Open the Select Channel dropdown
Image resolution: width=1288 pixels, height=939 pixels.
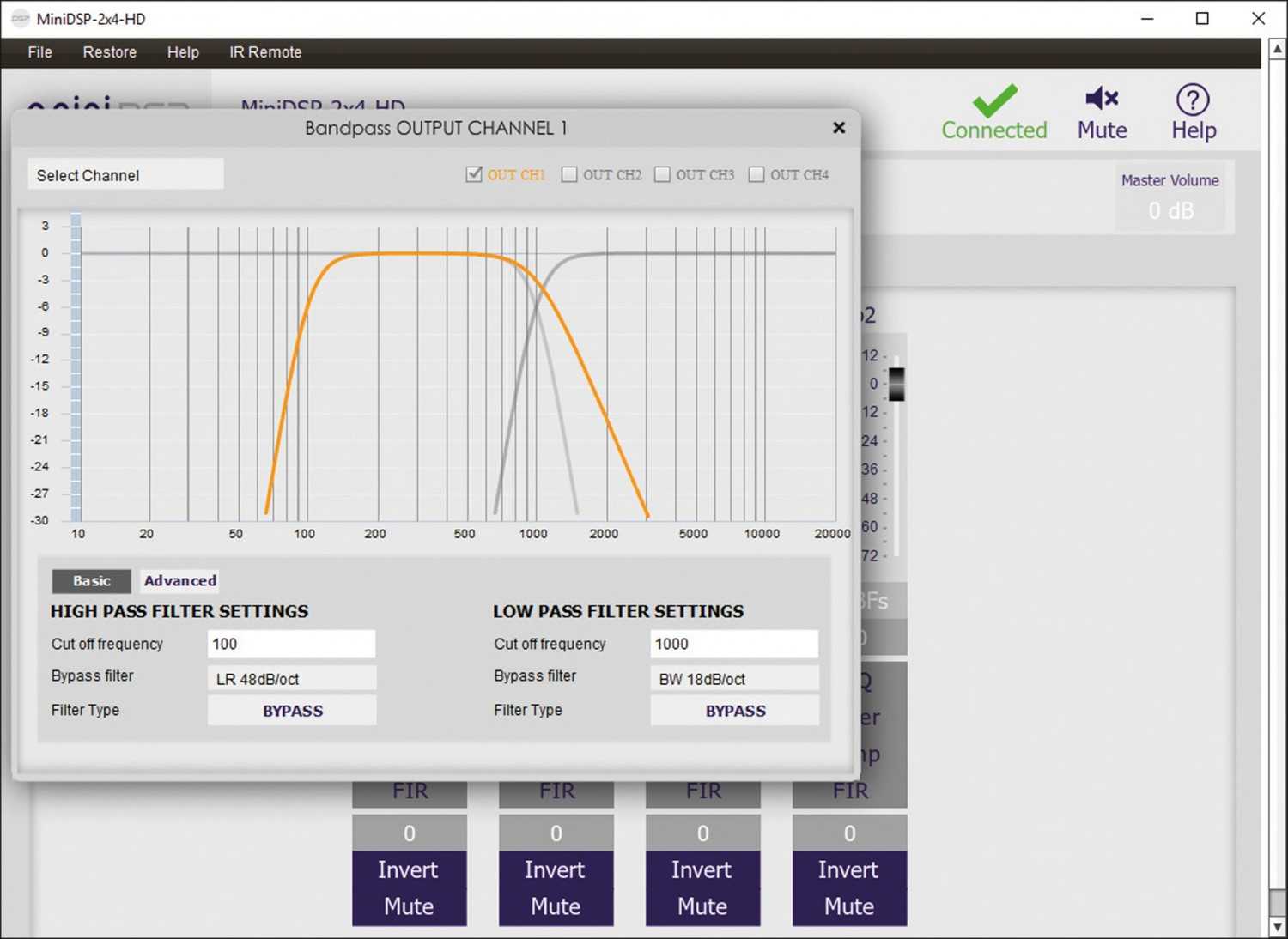tap(125, 174)
